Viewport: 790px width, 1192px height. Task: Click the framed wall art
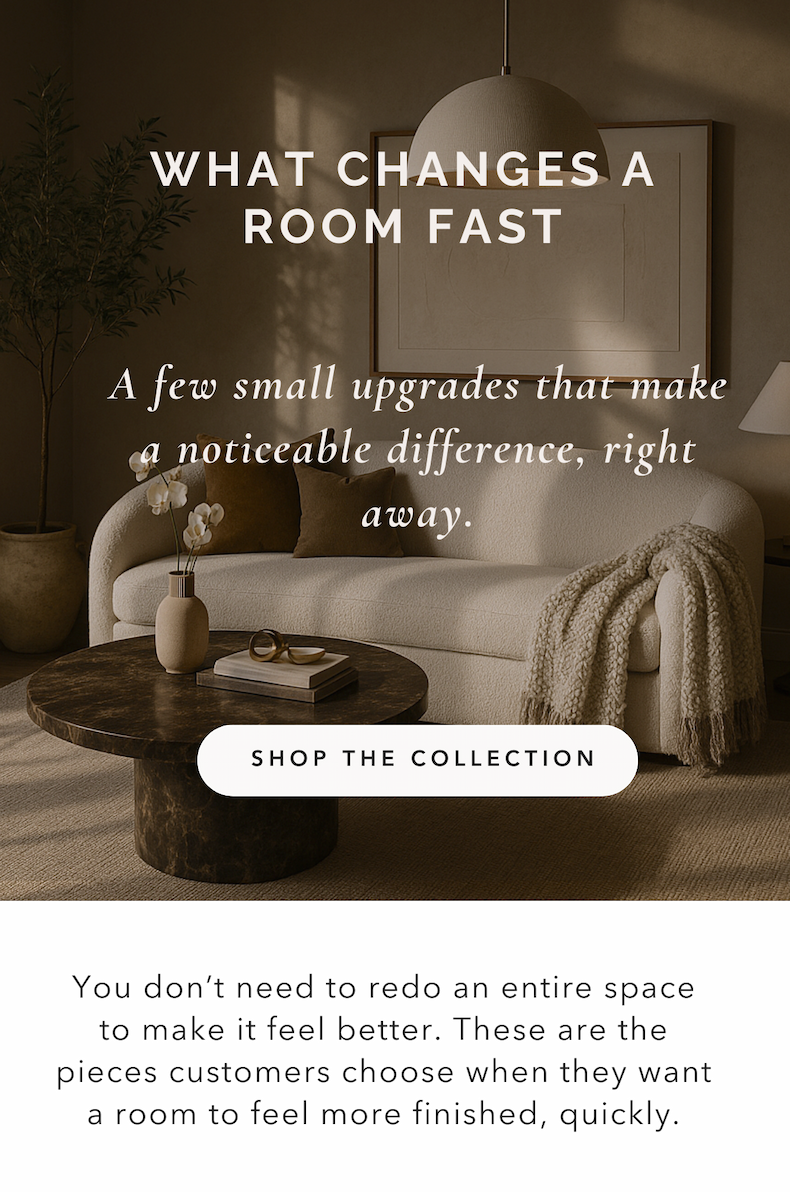[x=541, y=251]
